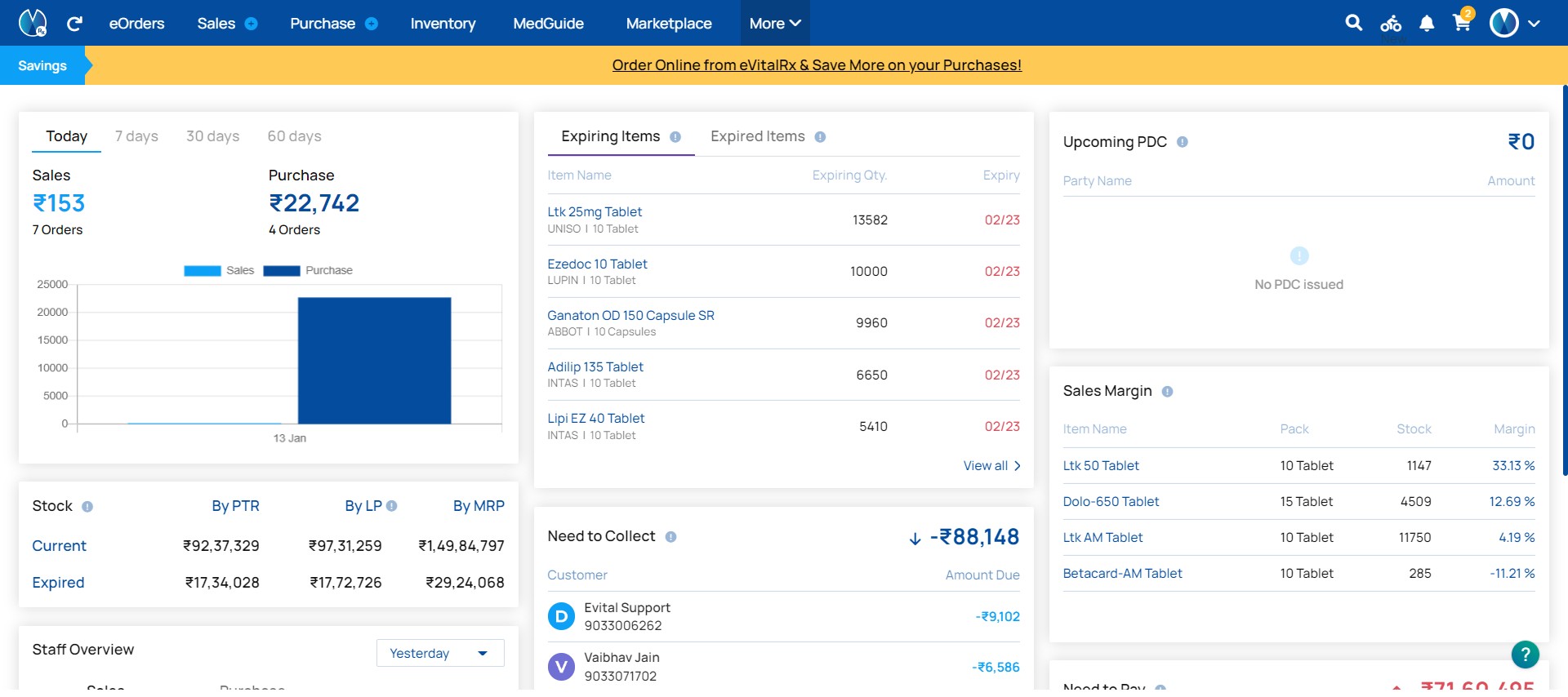
Task: Open the Yesterday dropdown in Staff Overview
Action: (x=440, y=653)
